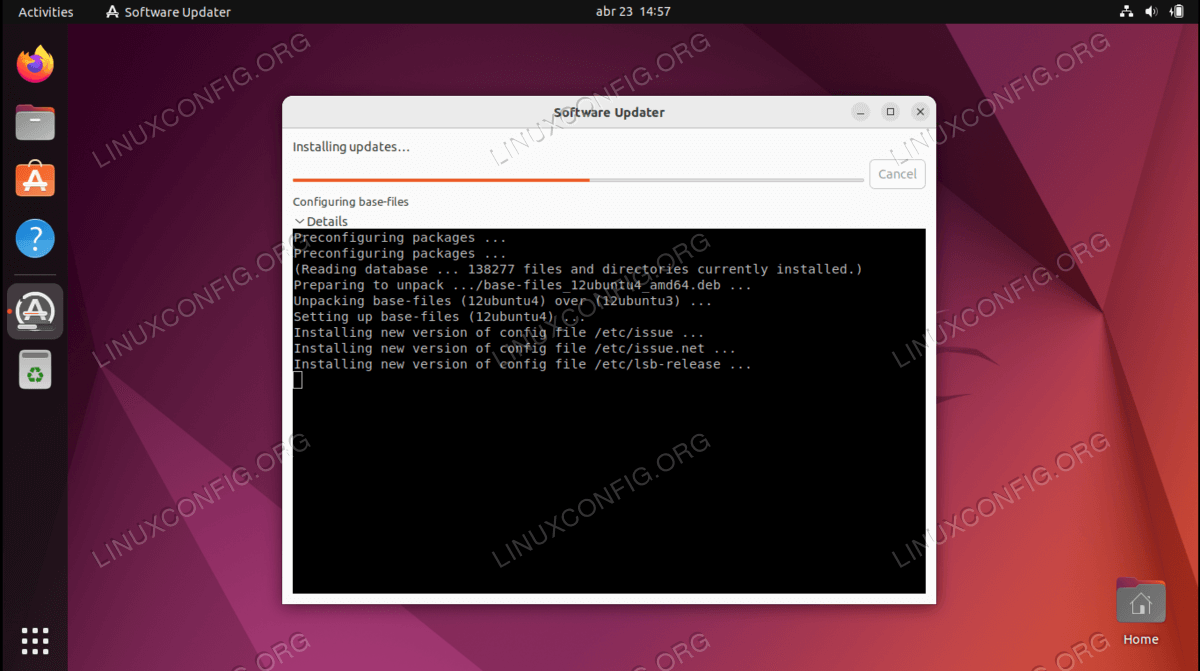The image size is (1200, 671).
Task: Open Firefox from the dock
Action: pyautogui.click(x=35, y=65)
